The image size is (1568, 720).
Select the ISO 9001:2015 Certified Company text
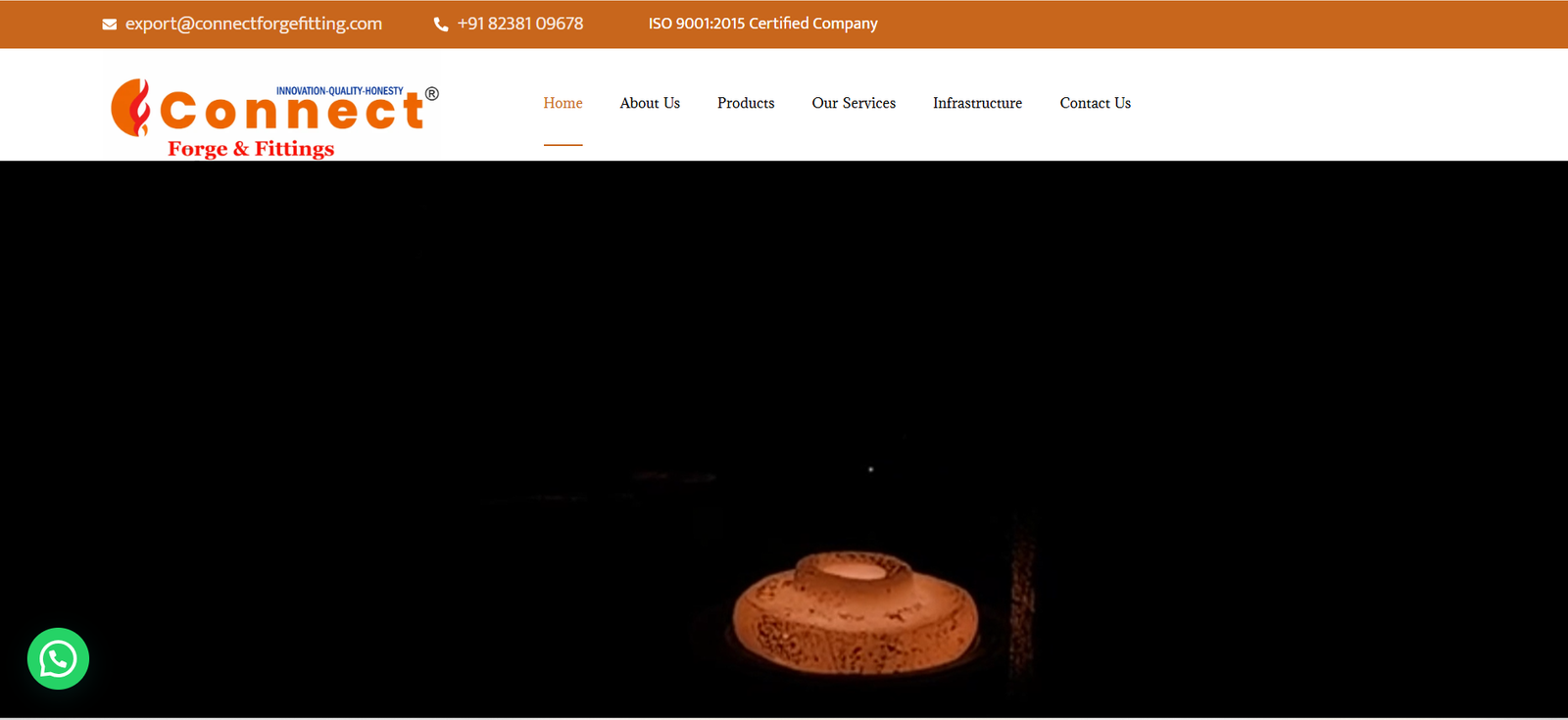tap(763, 24)
